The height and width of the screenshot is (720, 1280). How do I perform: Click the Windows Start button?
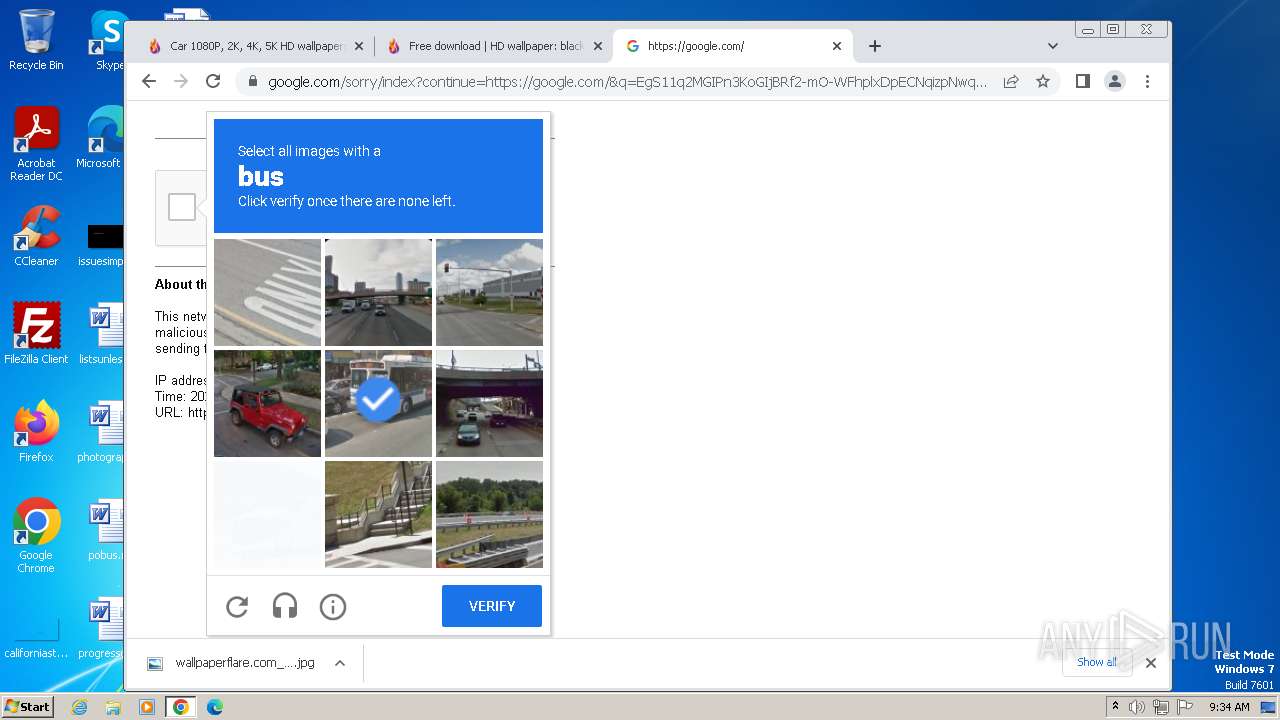pyautogui.click(x=27, y=706)
